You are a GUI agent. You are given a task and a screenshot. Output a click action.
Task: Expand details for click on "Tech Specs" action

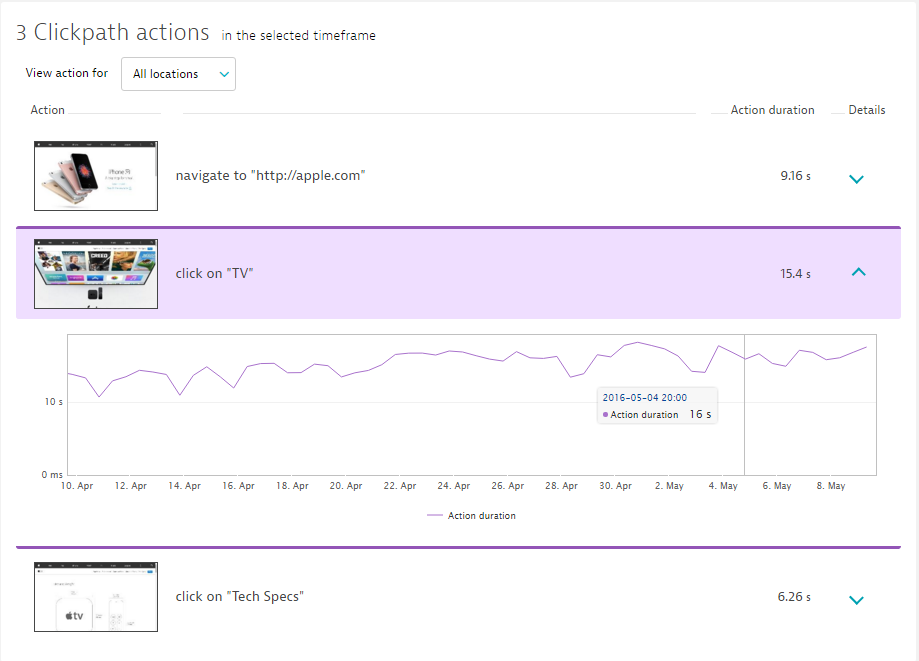(x=856, y=600)
